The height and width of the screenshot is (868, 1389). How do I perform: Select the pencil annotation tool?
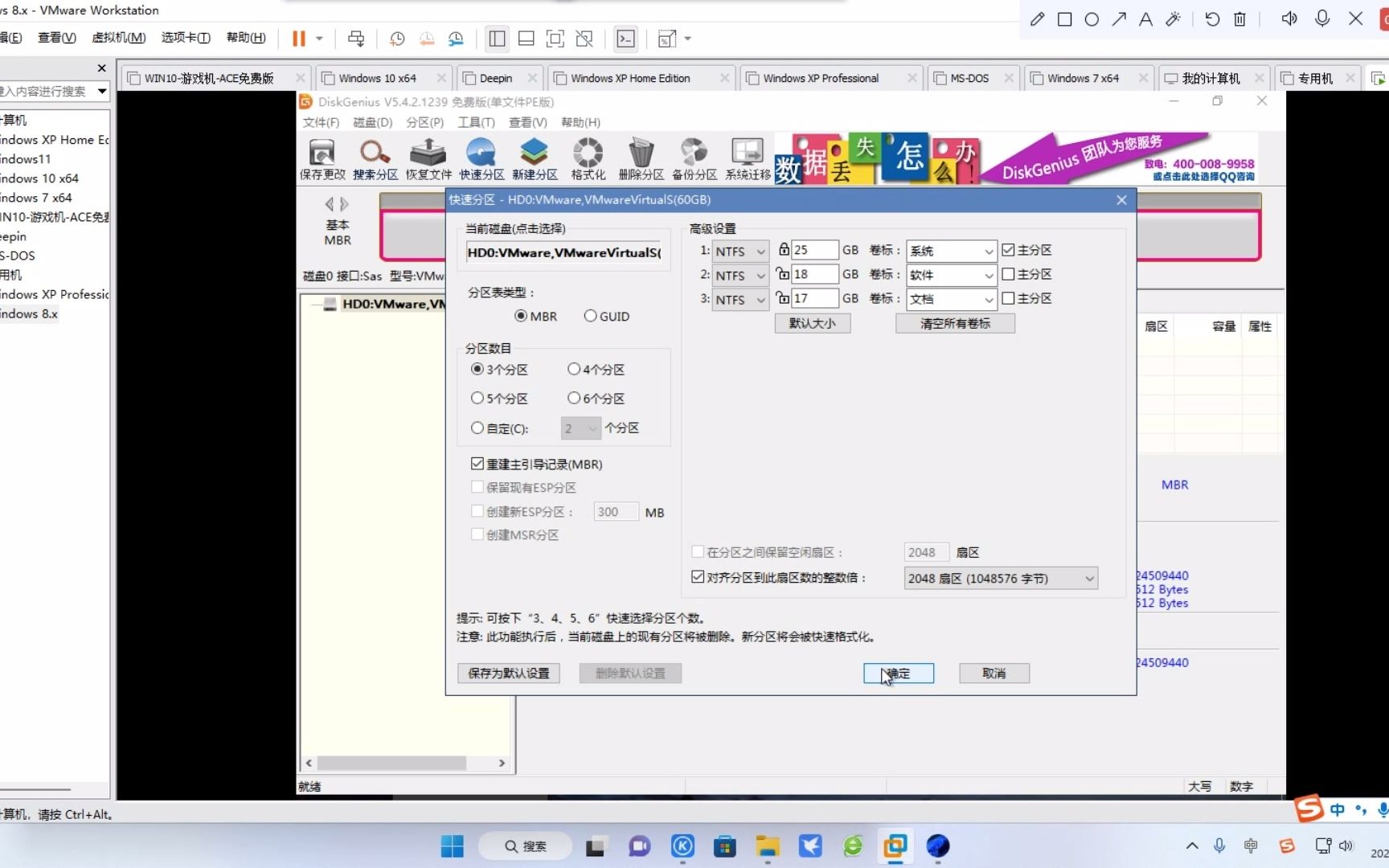pos(1037,18)
